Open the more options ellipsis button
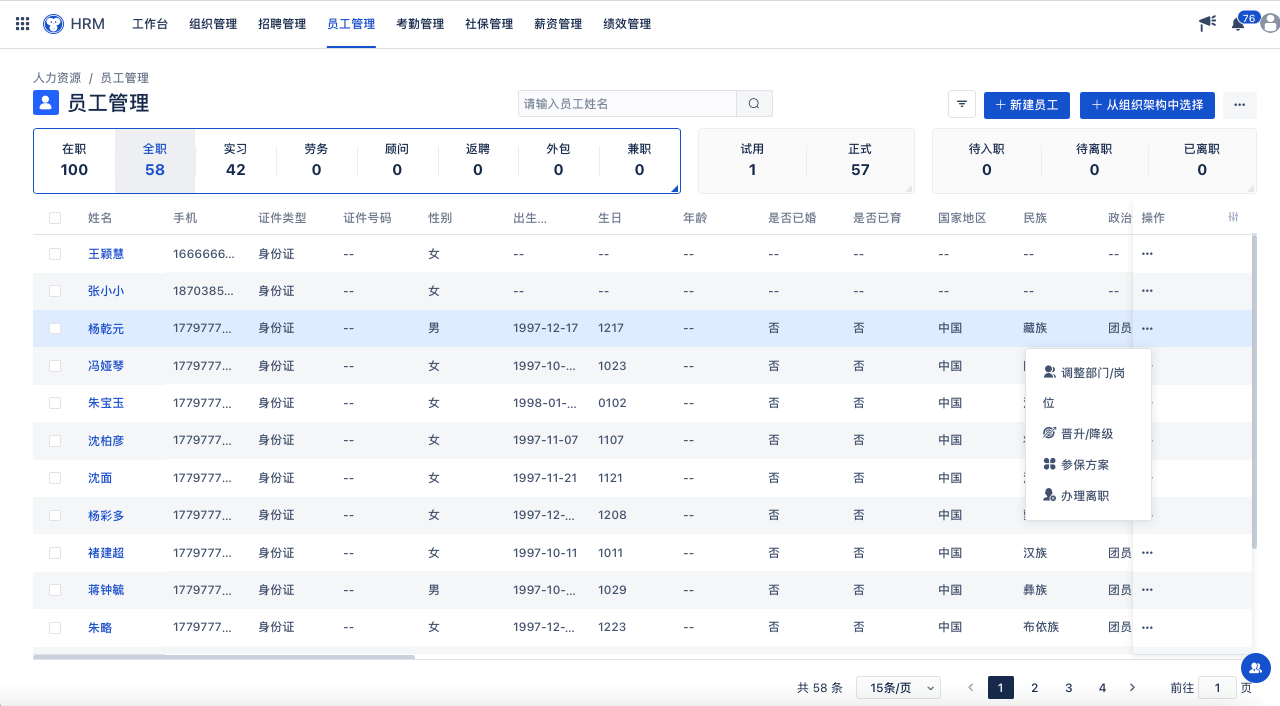The width and height of the screenshot is (1280, 706). pos(1240,104)
